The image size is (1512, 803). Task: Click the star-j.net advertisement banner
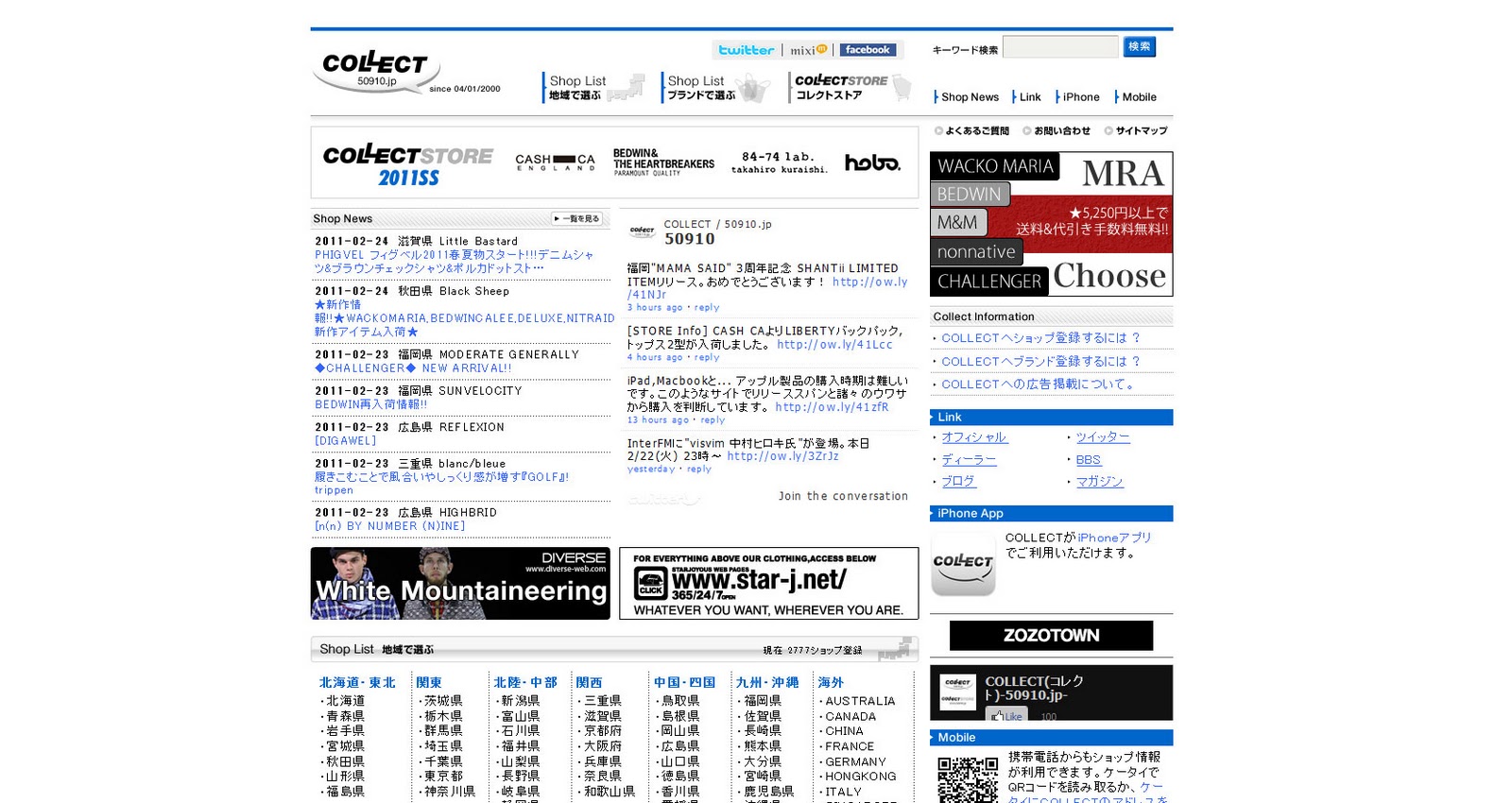[768, 584]
